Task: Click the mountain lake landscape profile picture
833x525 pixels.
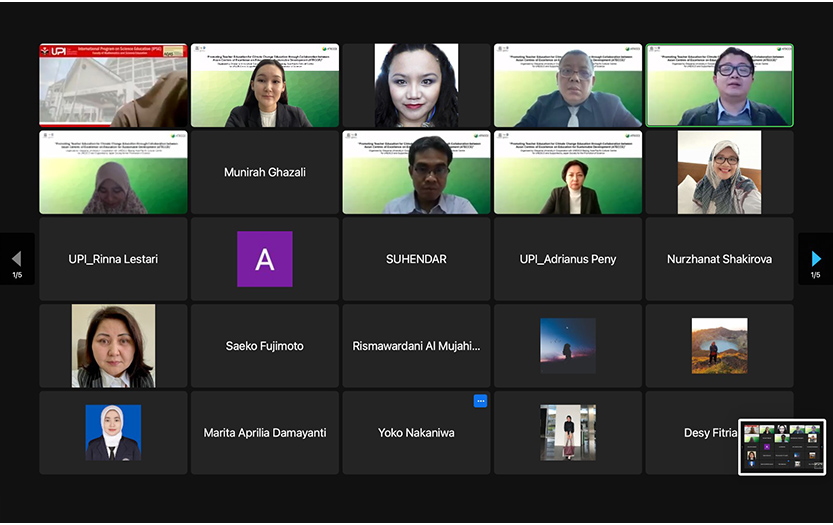Action: click(719, 346)
